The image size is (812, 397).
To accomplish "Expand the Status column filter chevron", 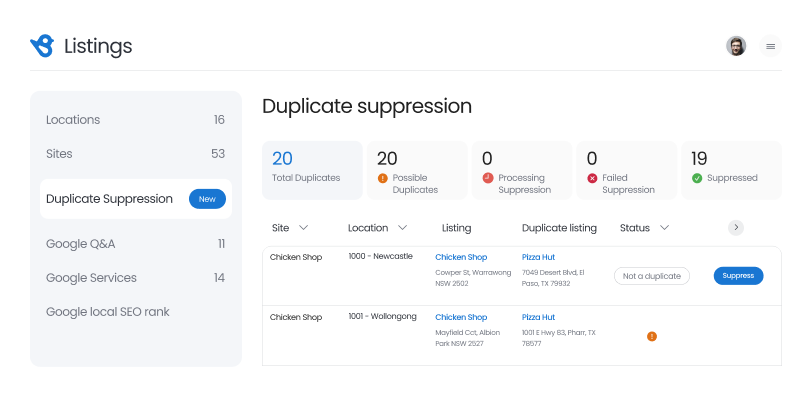I will click(664, 228).
